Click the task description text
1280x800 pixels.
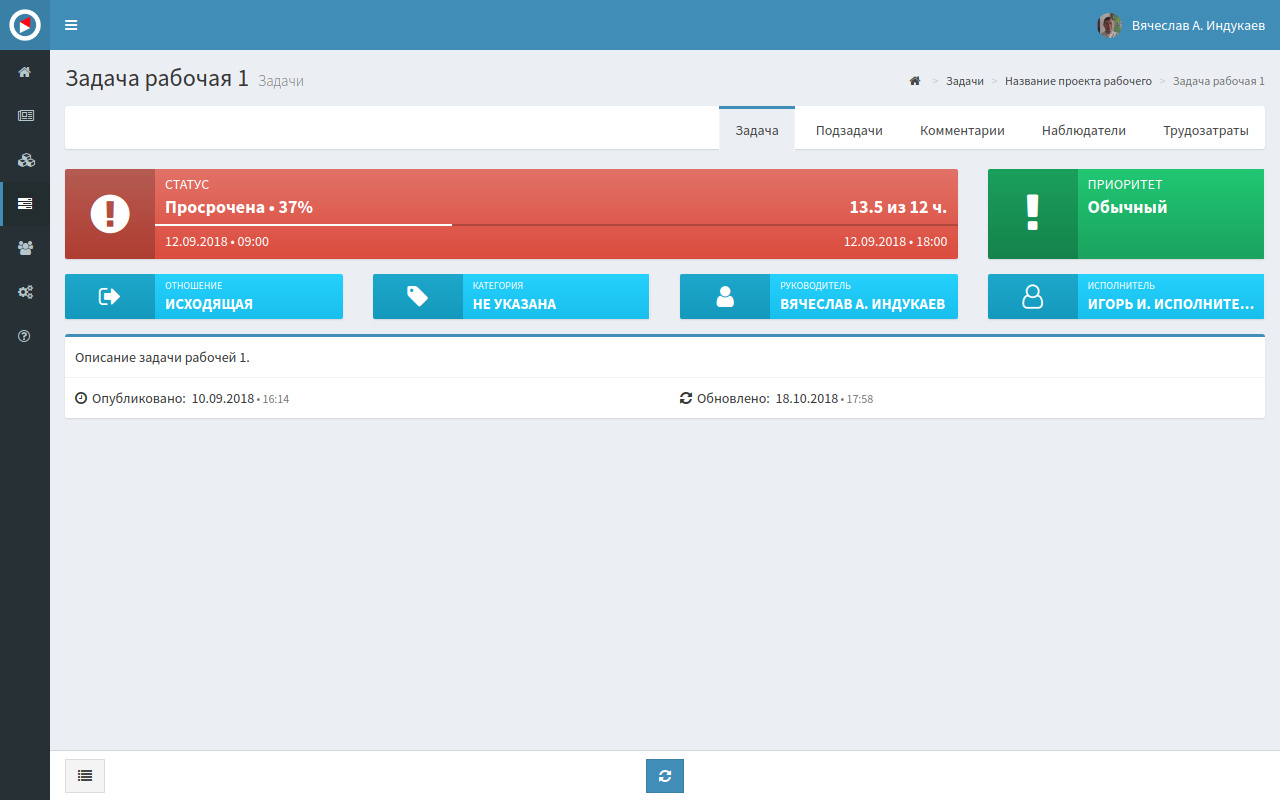click(163, 357)
